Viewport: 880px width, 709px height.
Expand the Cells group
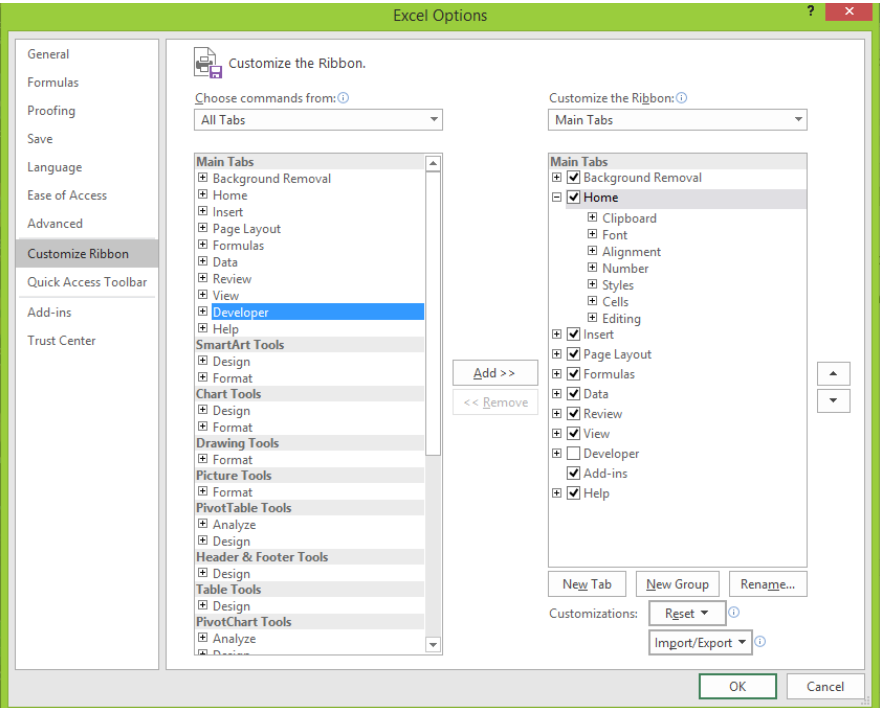coord(592,301)
